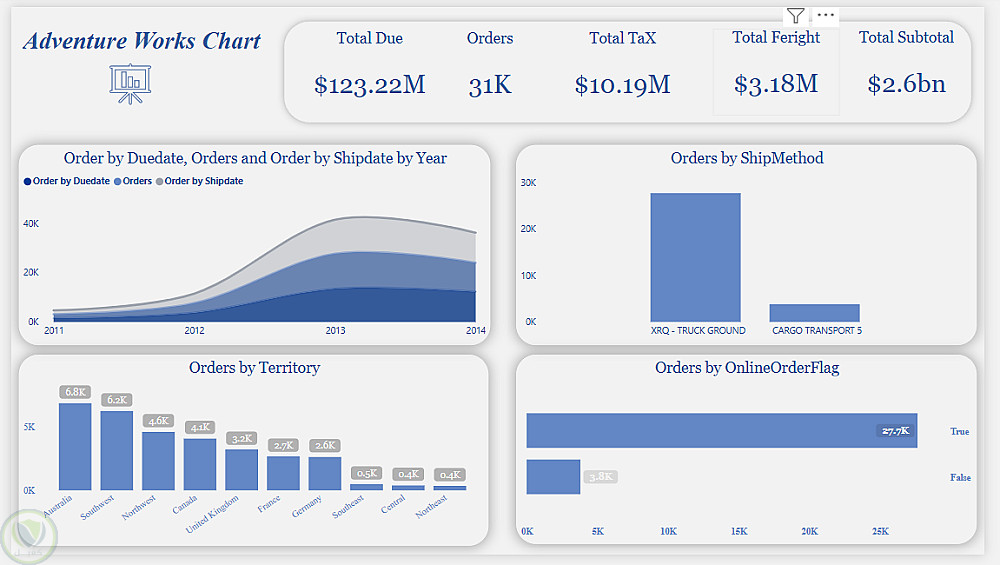Screen dimensions: 1000x565
Task: Click the Canada territory bar
Action: (x=200, y=464)
